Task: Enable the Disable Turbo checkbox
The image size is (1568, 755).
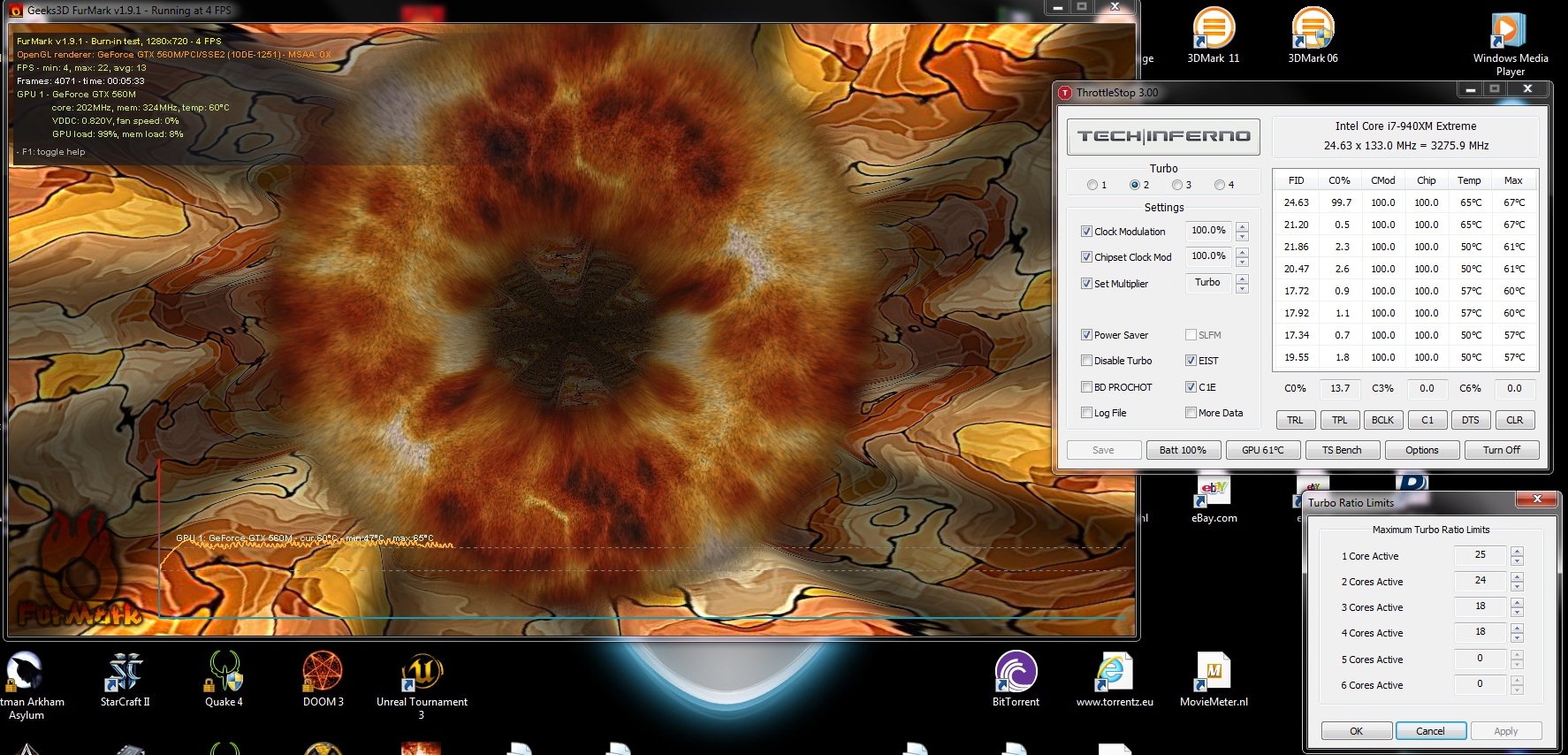Action: point(1086,361)
